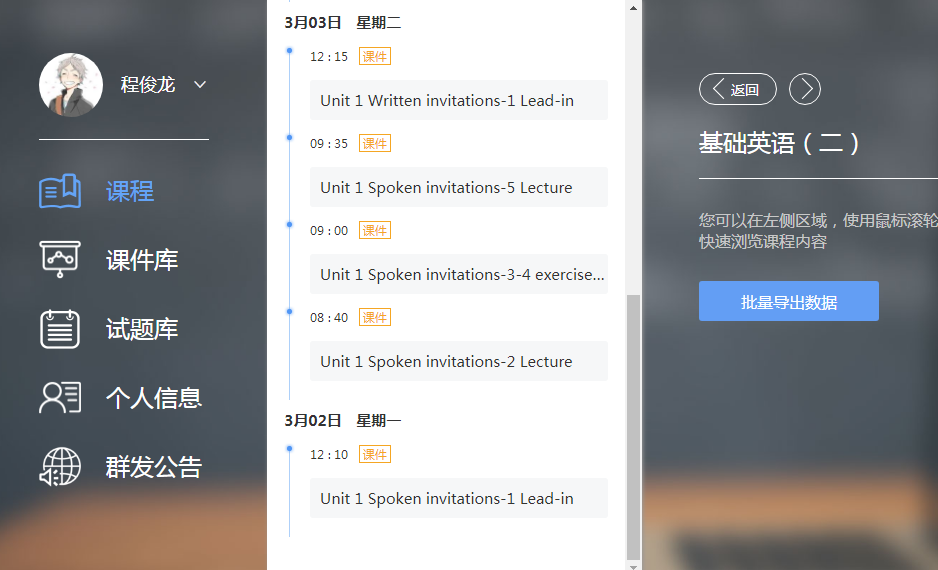Screen dimensions: 938x570
Task: Open the 课程 book icon
Action: point(60,191)
